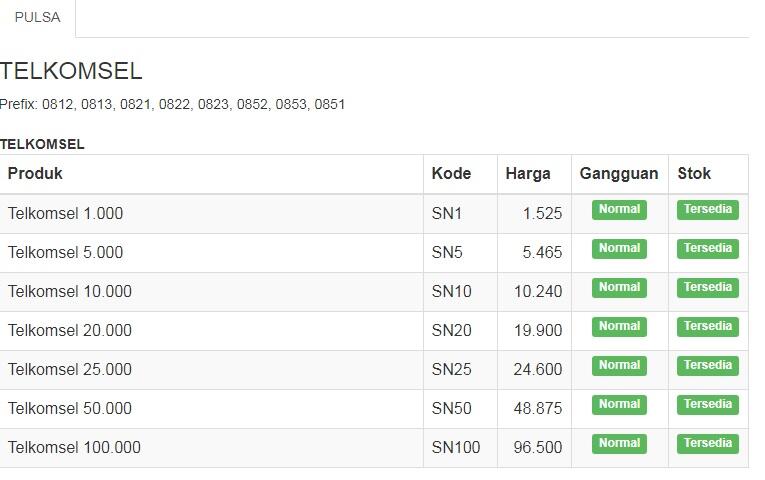
Task: Click the price 24.600
Action: [538, 370]
